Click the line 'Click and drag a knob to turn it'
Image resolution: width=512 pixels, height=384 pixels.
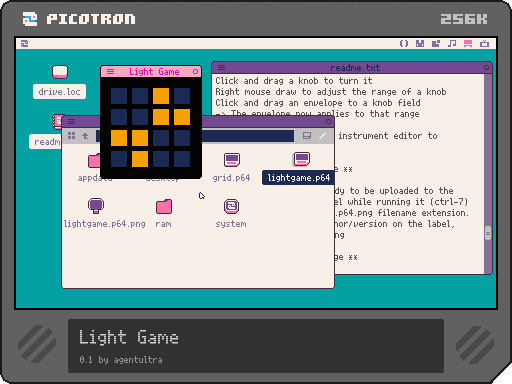(294, 81)
